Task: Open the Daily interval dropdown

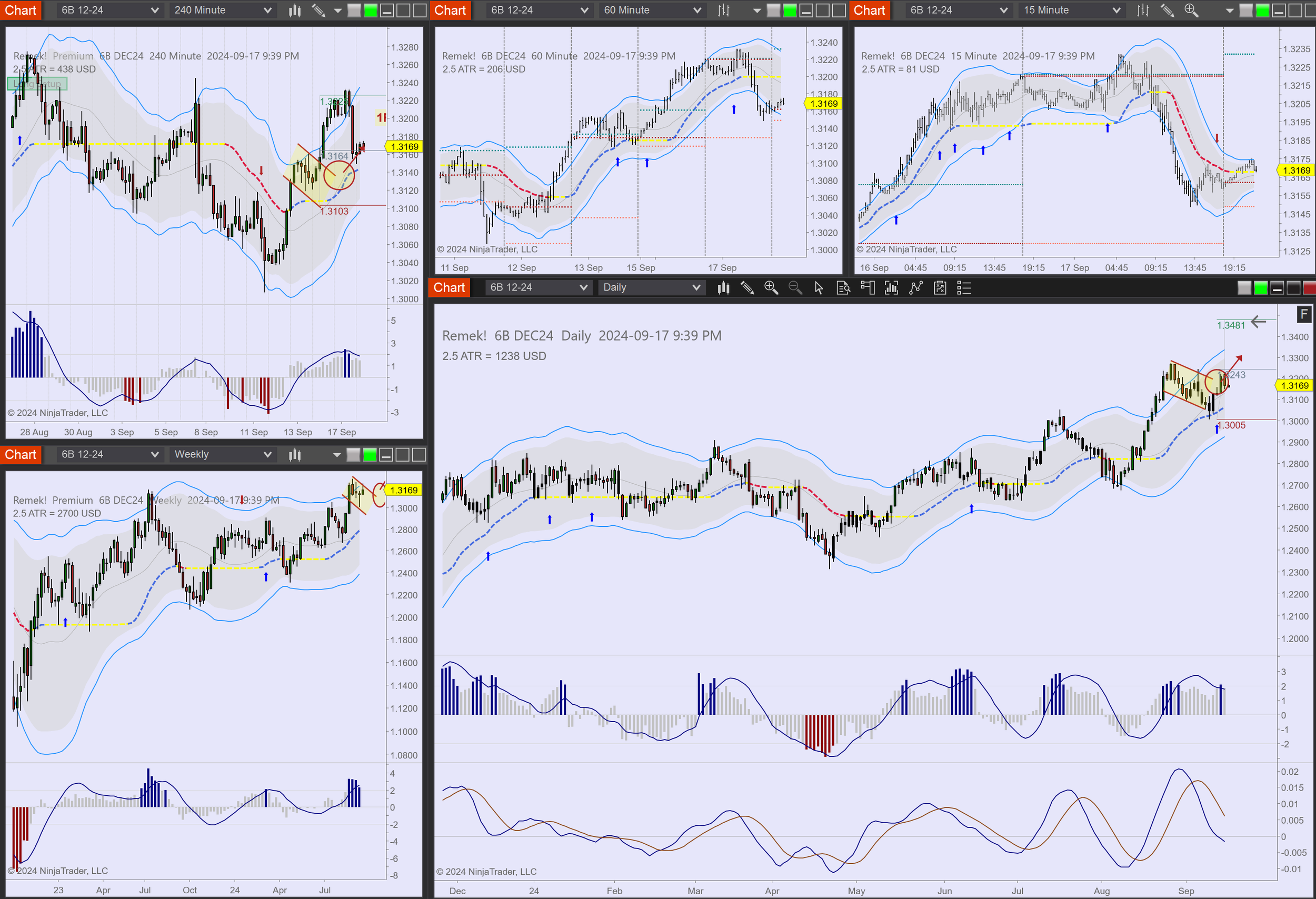Action: [651, 287]
